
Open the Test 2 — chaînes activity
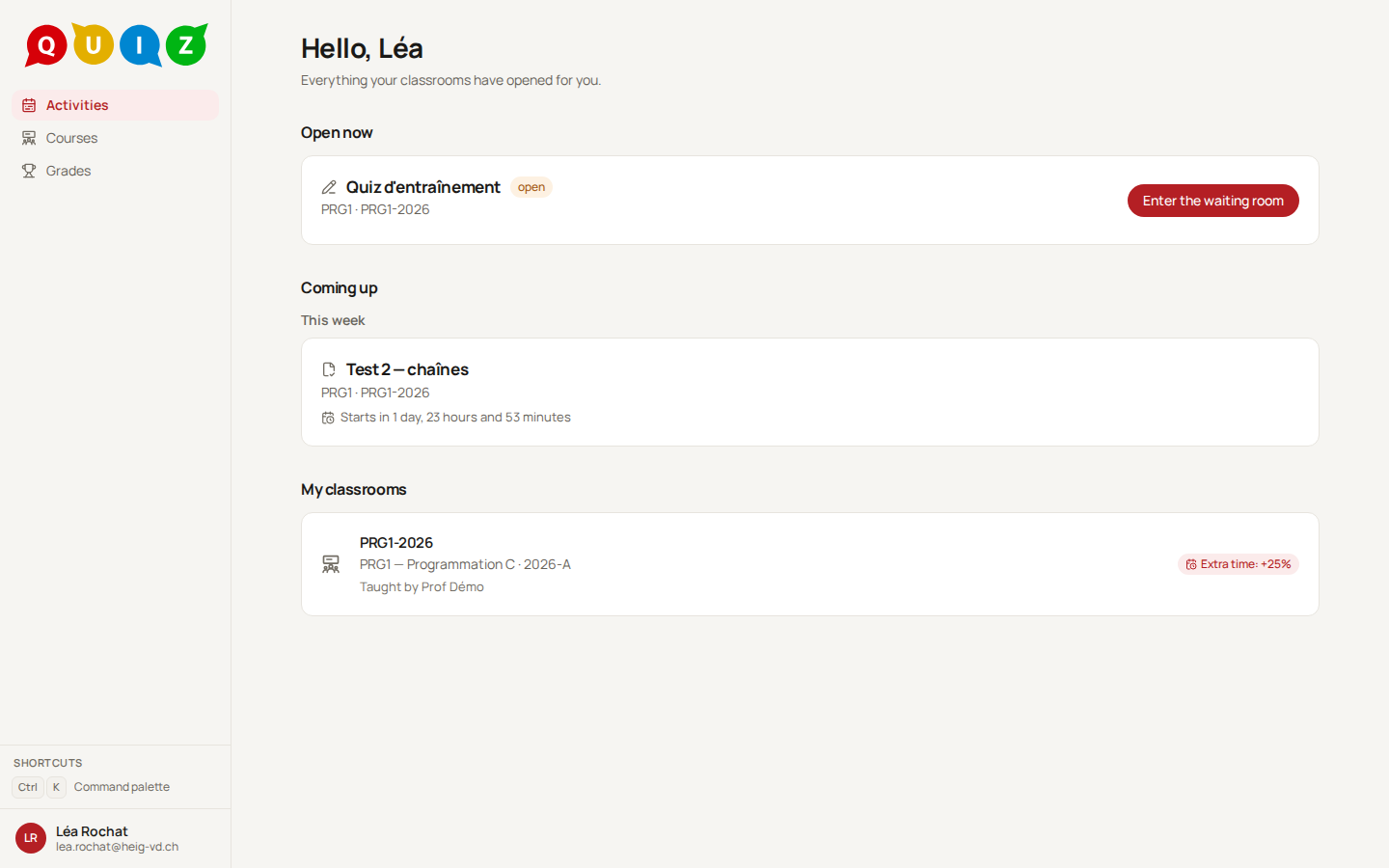[407, 369]
